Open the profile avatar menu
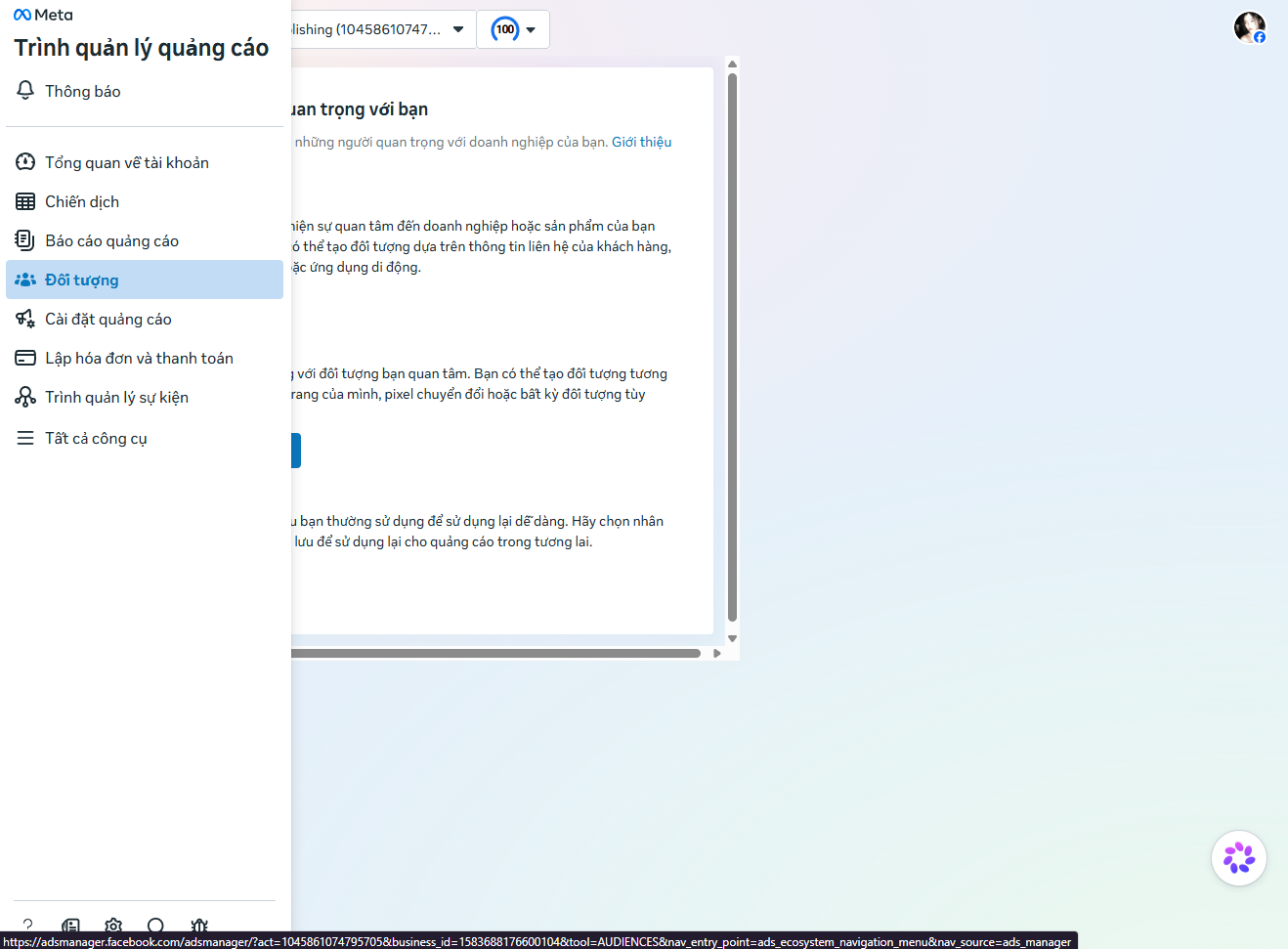The width and height of the screenshot is (1288, 949). (1249, 27)
